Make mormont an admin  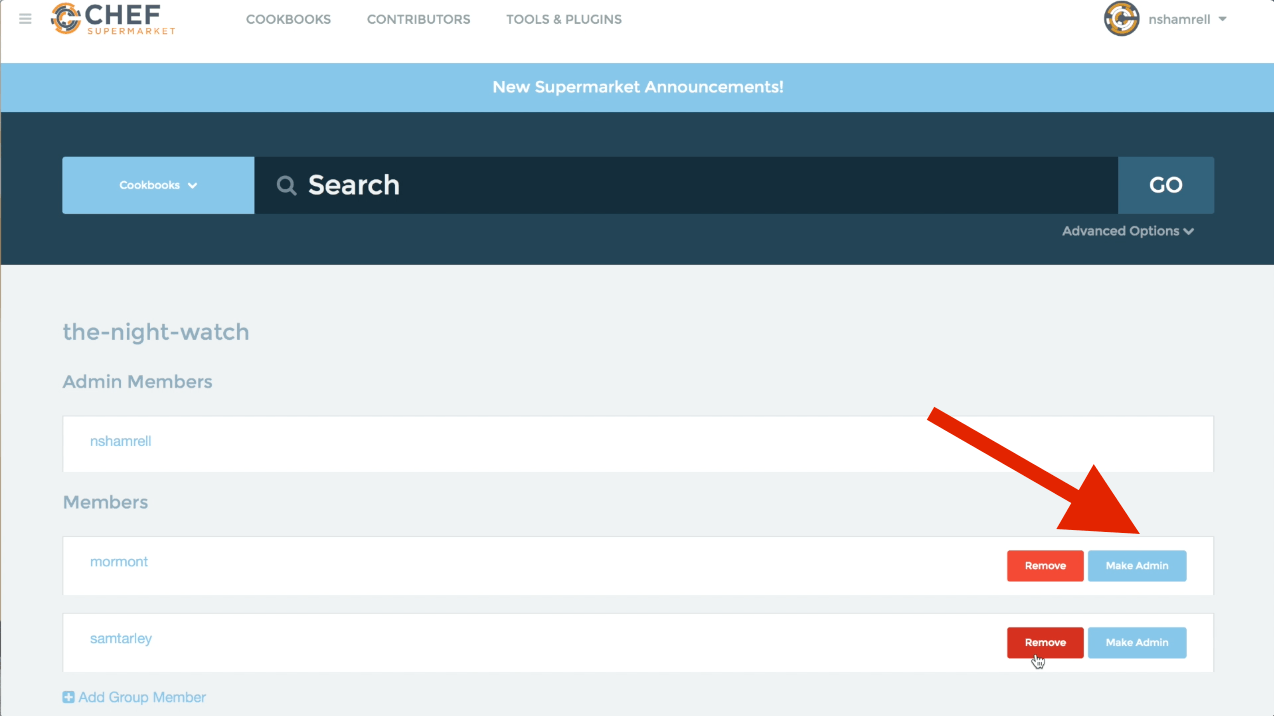[x=1136, y=566]
